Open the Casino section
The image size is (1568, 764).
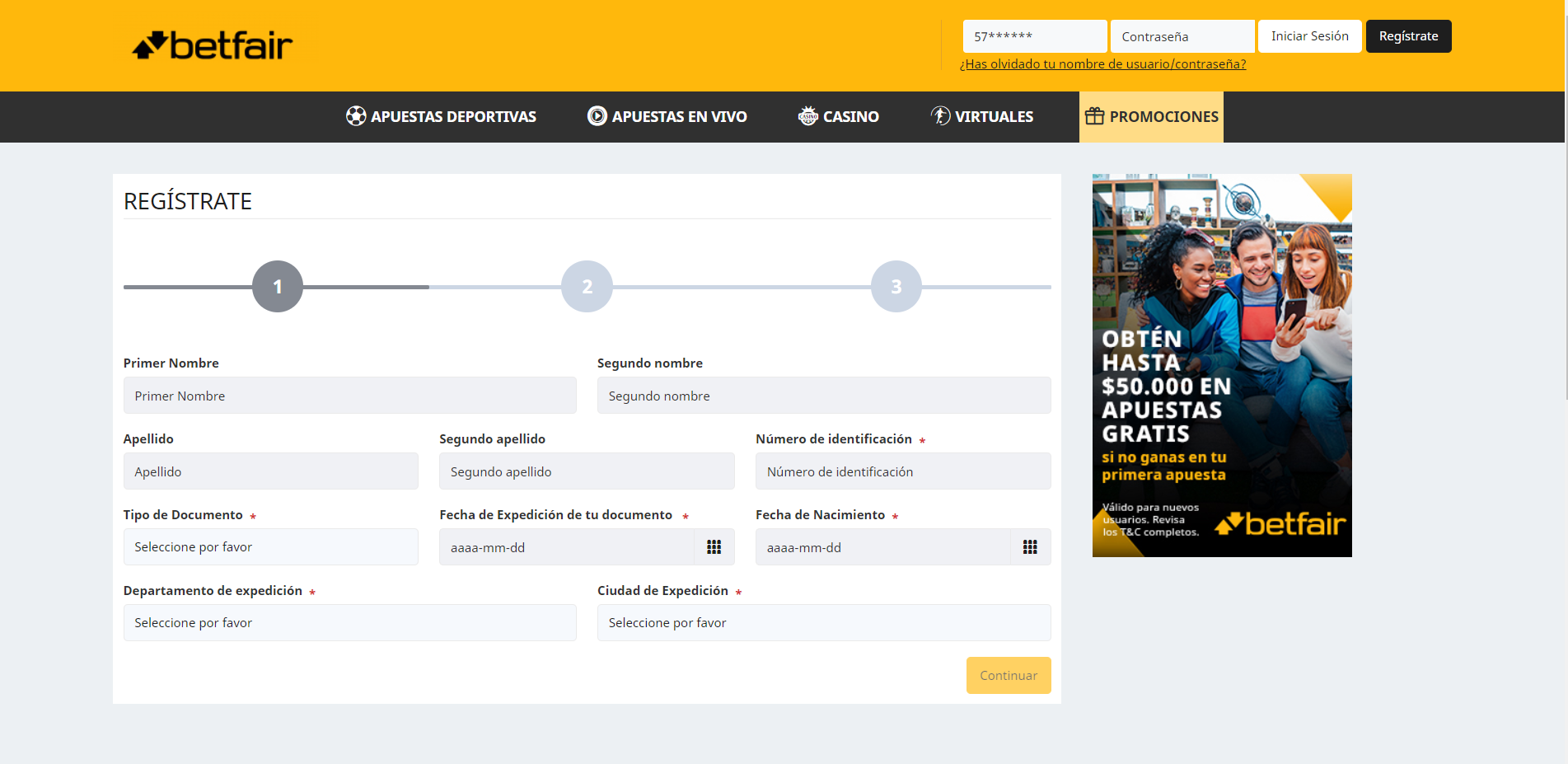click(x=839, y=117)
